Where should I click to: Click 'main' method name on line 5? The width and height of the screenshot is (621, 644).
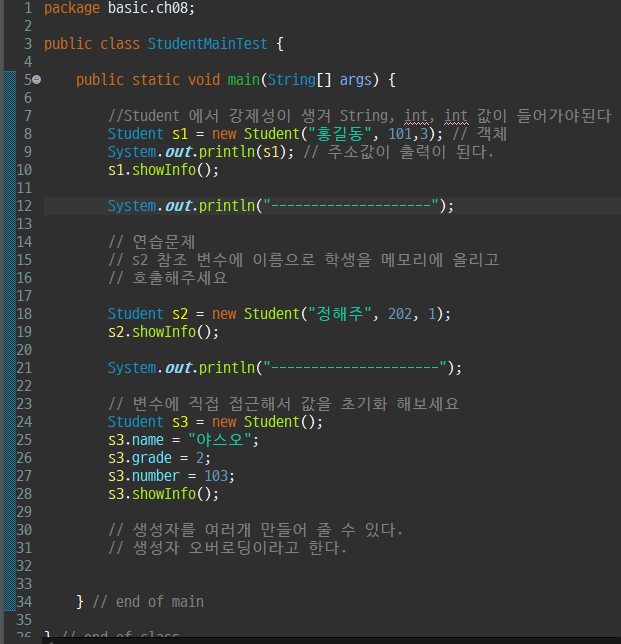pyautogui.click(x=244, y=80)
